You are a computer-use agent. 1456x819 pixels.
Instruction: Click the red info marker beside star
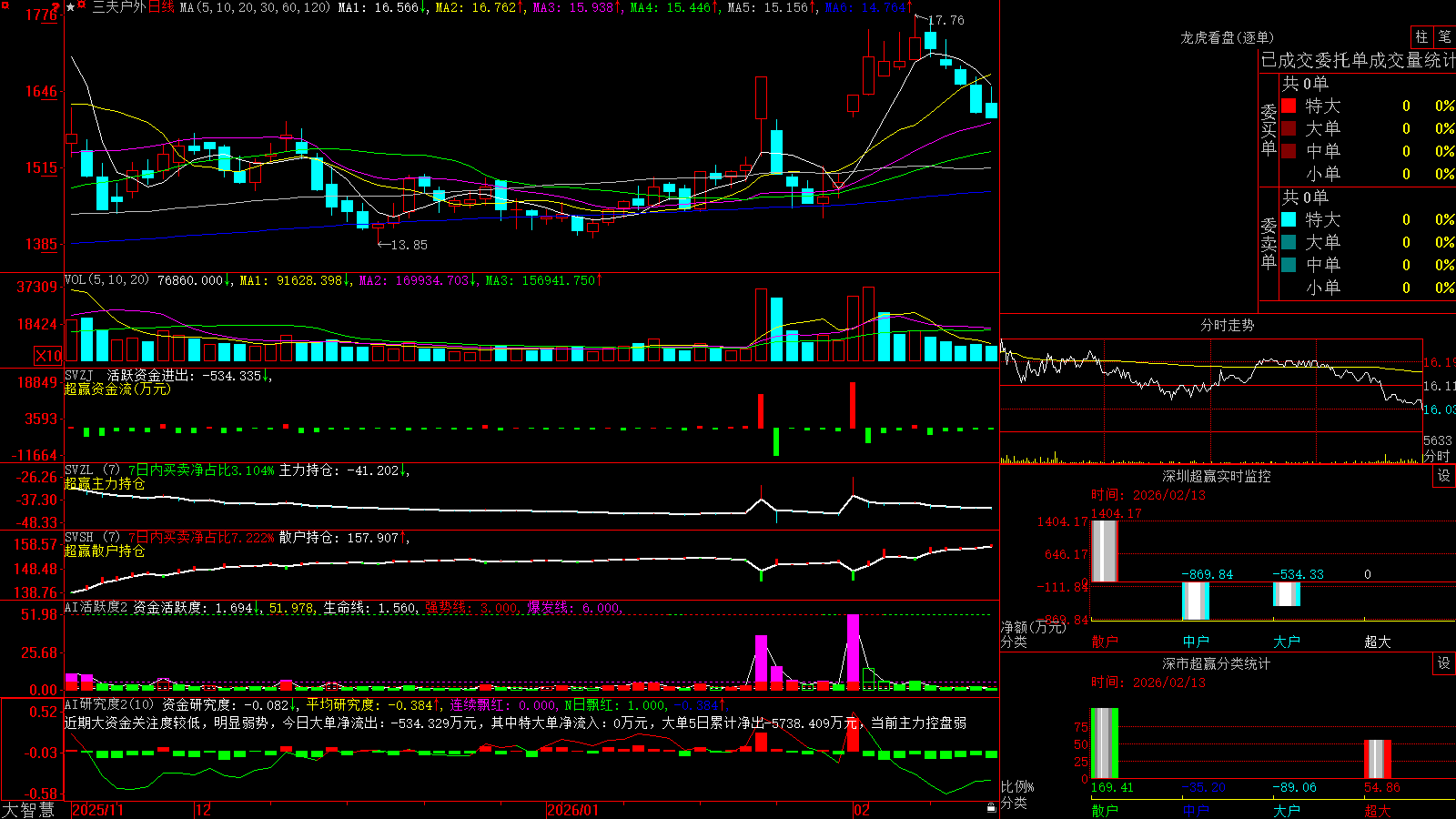point(82,6)
